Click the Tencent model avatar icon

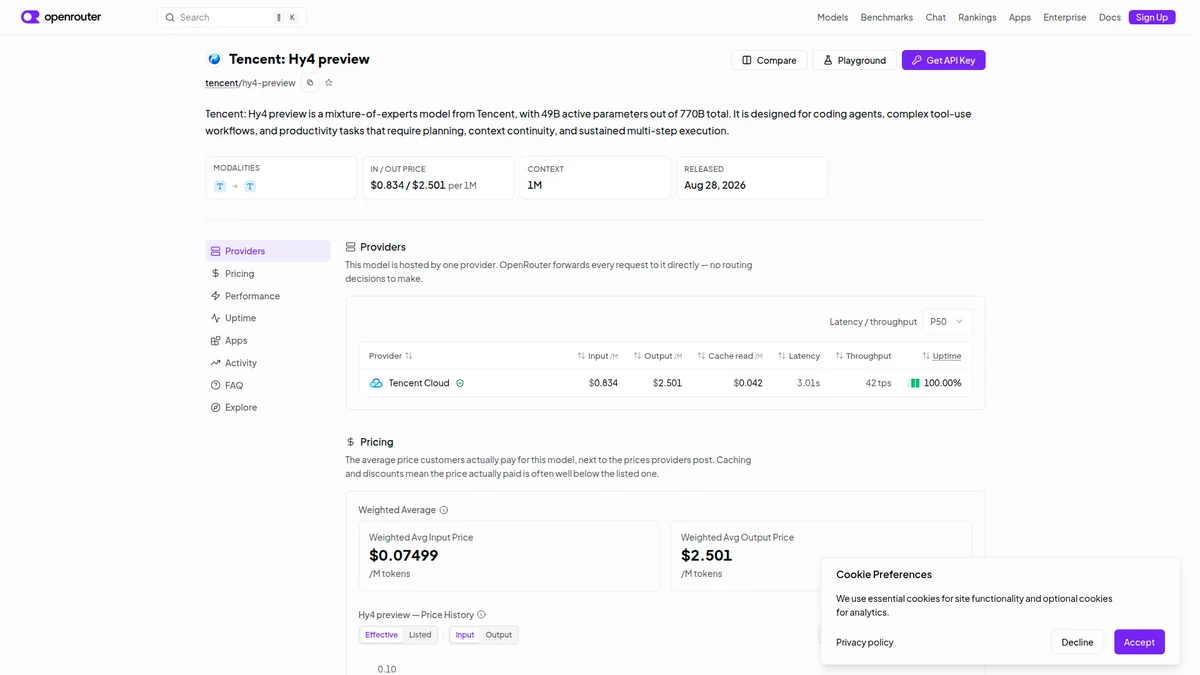[214, 59]
